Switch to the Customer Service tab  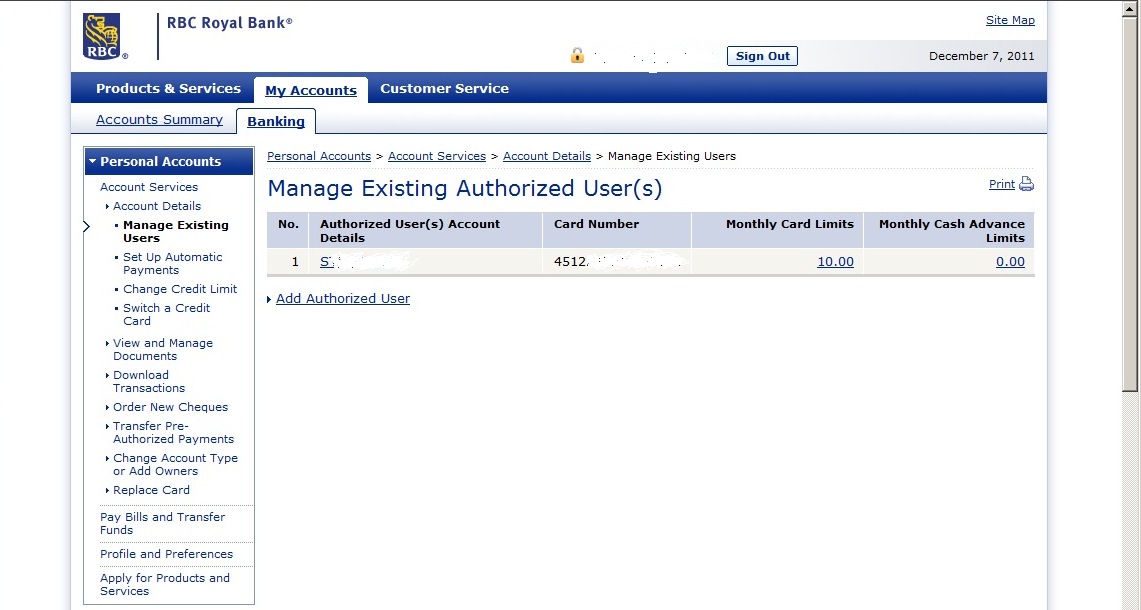click(444, 89)
